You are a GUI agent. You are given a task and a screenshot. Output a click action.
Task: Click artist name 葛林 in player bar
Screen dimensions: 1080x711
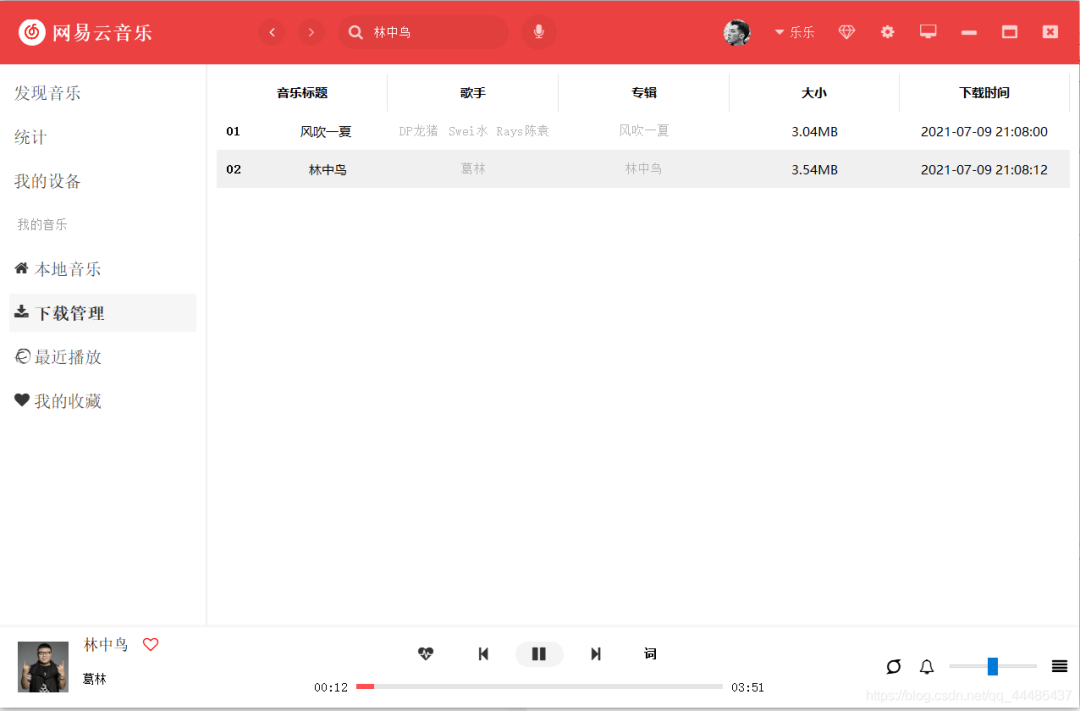tap(94, 679)
